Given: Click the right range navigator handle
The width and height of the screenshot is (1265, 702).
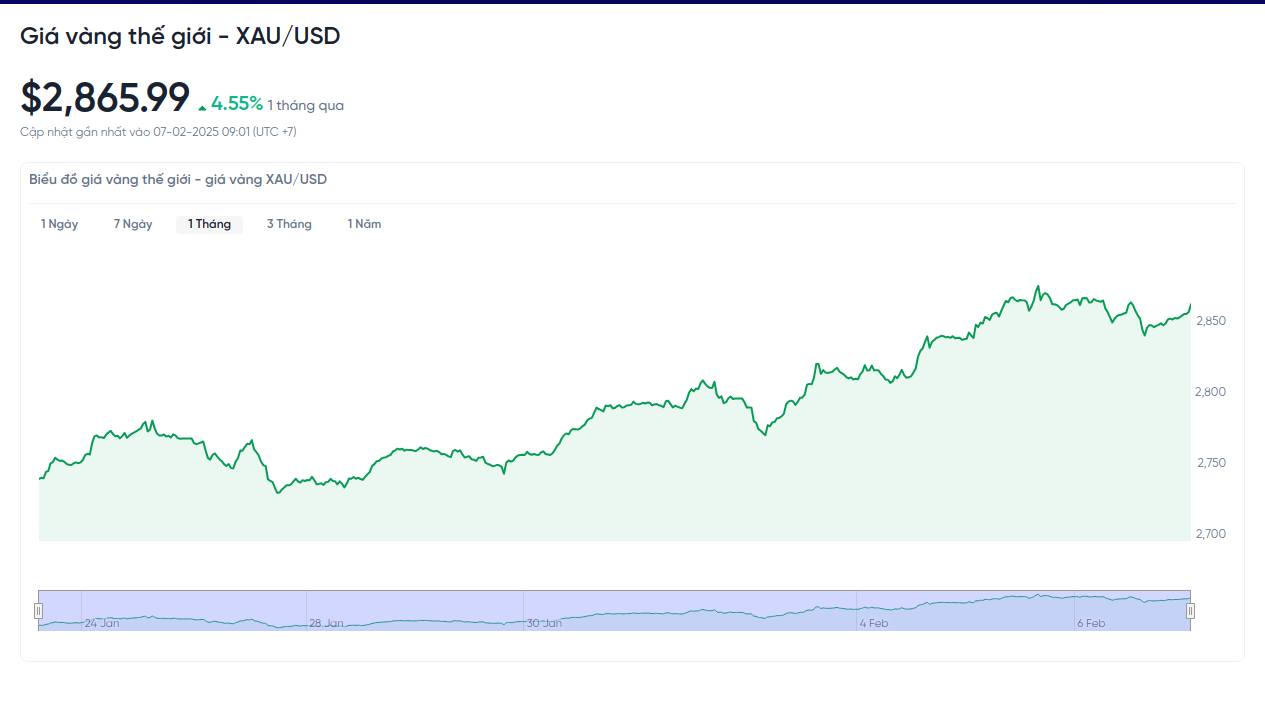Looking at the screenshot, I should (1191, 611).
